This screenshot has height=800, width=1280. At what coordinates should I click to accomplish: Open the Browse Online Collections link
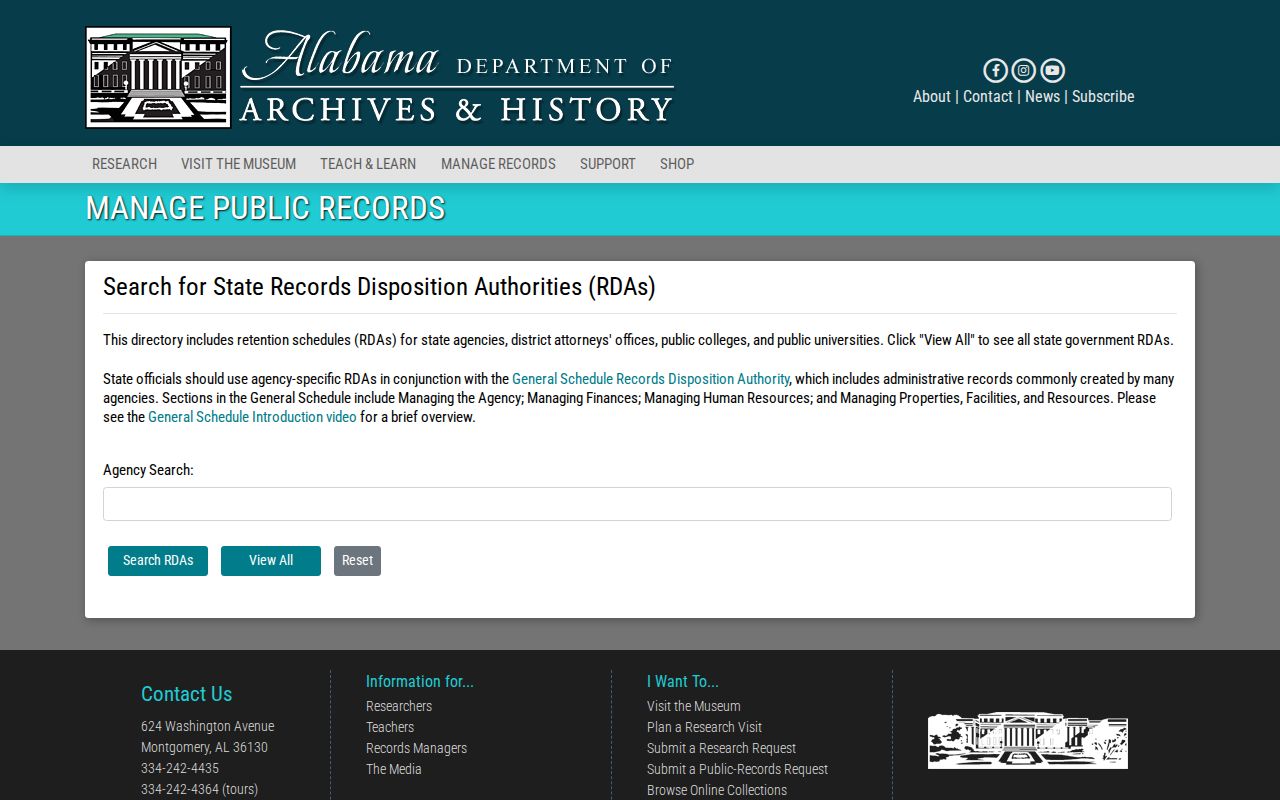717,790
